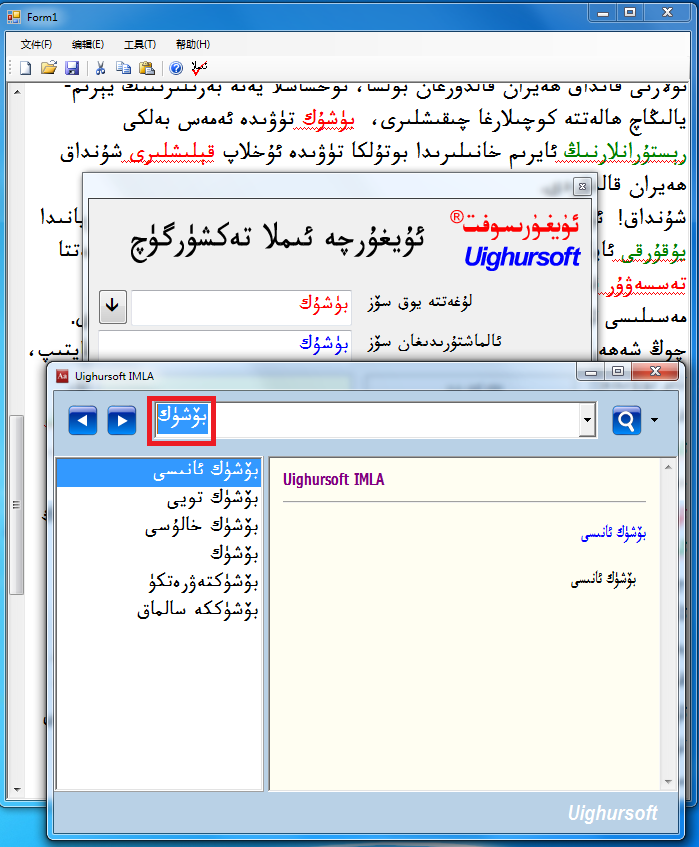Select list entry 'بۆشۈكتەۋرەتكۈ'
This screenshot has width=699, height=847.
[x=159, y=582]
